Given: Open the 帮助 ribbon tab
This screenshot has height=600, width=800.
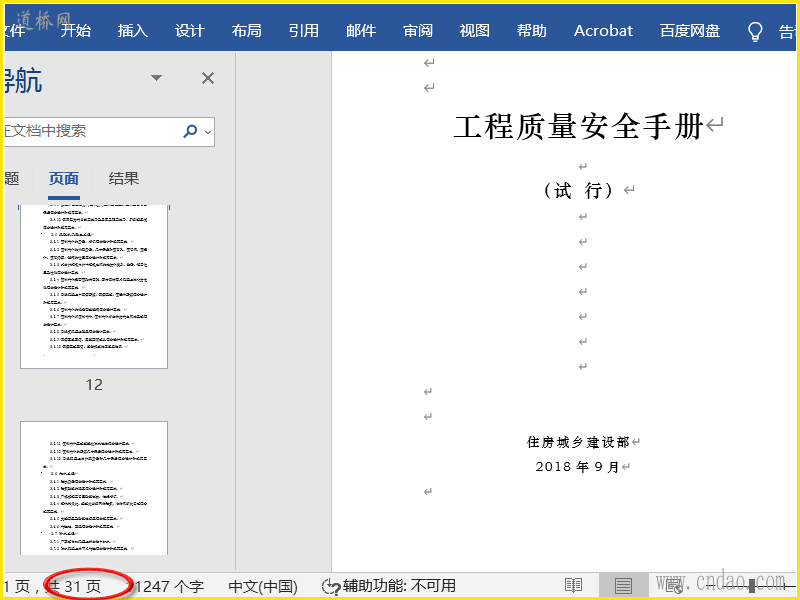Looking at the screenshot, I should point(532,31).
